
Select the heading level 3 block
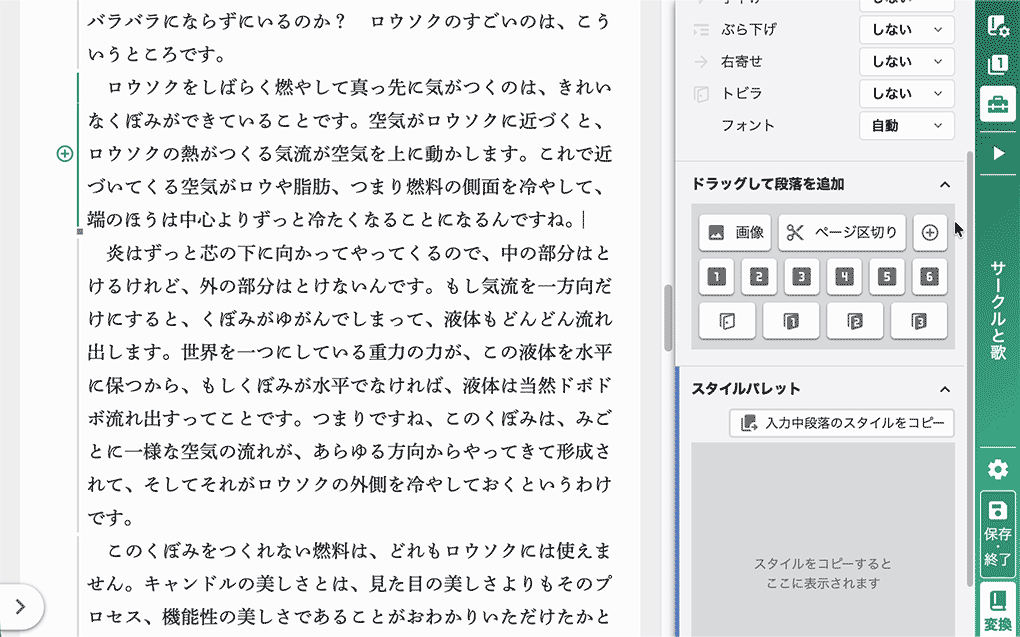(801, 277)
